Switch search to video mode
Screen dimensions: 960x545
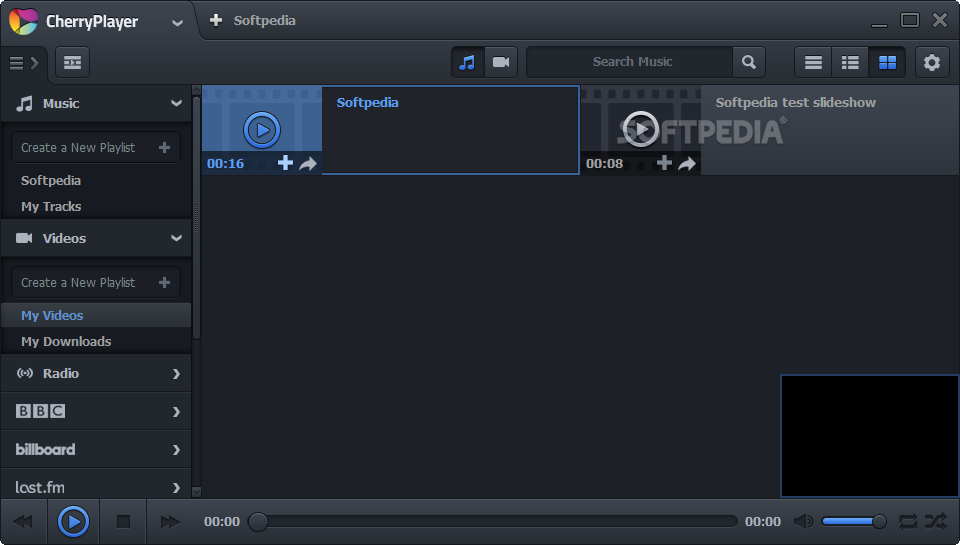(x=501, y=62)
